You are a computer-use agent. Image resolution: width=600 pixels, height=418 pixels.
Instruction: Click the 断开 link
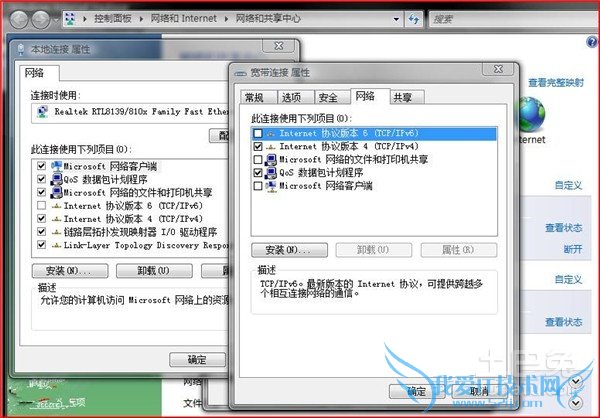coord(573,250)
